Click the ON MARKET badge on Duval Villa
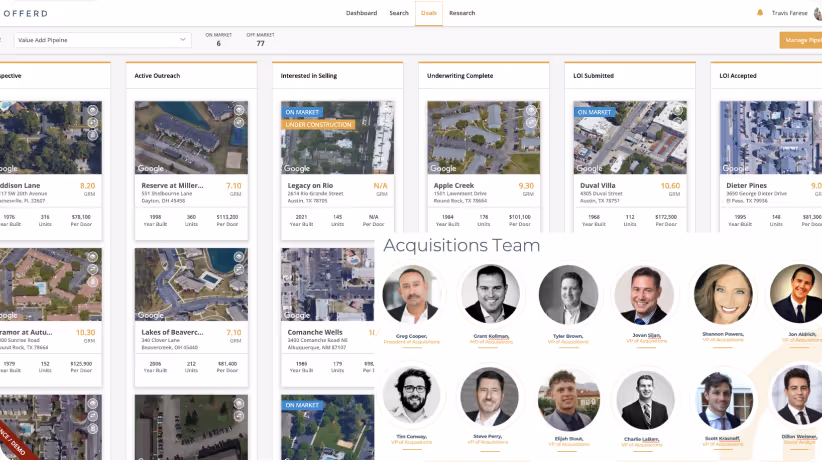The width and height of the screenshot is (822, 462). point(594,112)
